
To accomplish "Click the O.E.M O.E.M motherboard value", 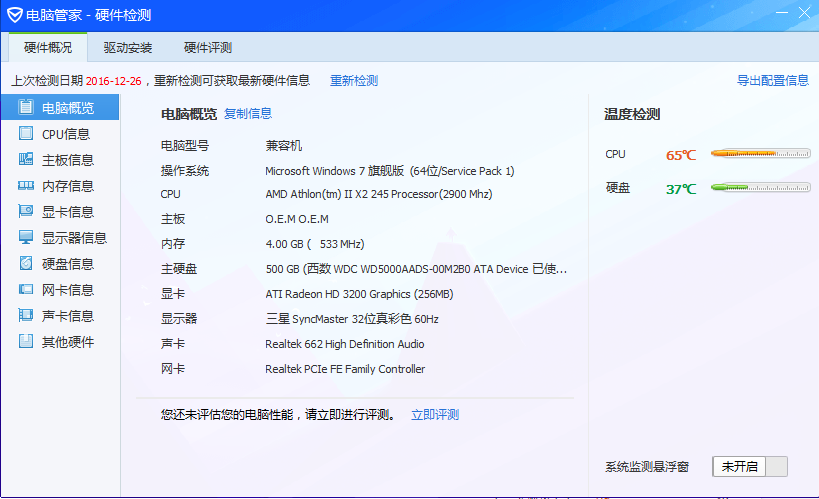I will (297, 219).
